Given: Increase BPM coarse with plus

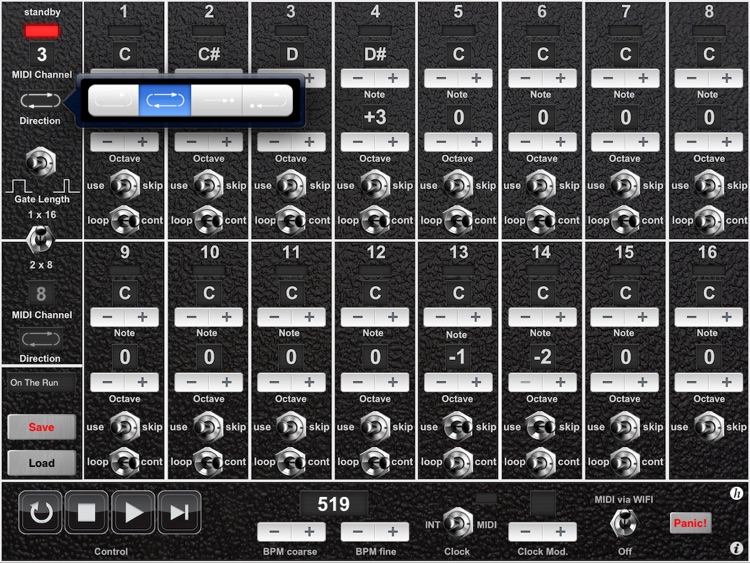Looking at the screenshot, I should tap(309, 531).
